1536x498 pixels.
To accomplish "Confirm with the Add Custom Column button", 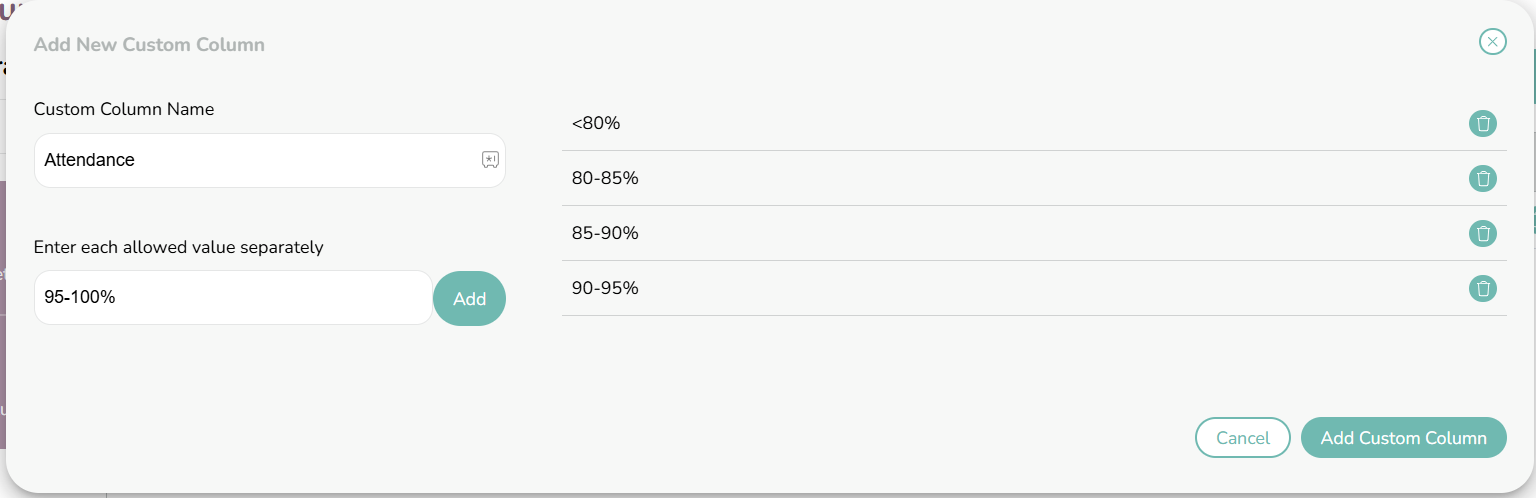I will (x=1404, y=438).
